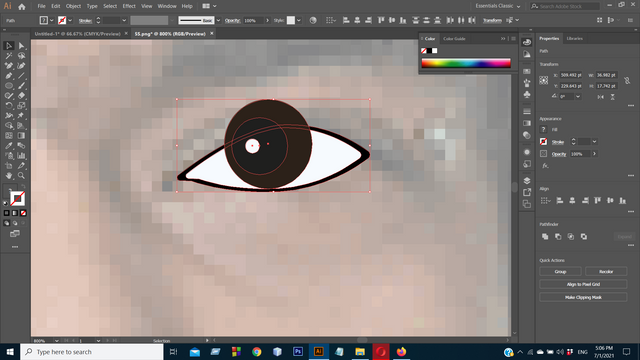Select the Scale tool
The width and height of the screenshot is (640, 360).
[x=21, y=106]
